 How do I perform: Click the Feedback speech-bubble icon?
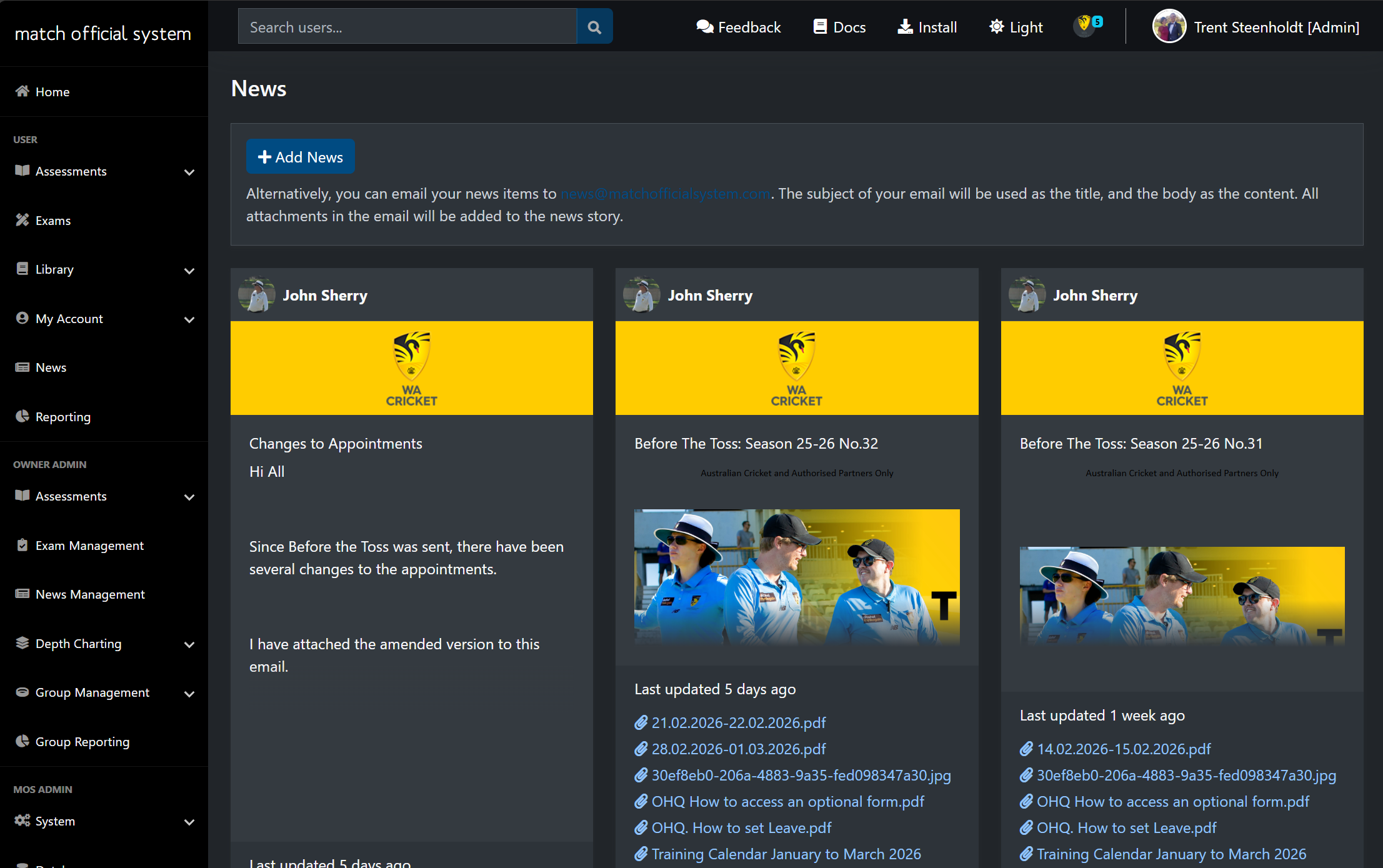click(x=705, y=26)
